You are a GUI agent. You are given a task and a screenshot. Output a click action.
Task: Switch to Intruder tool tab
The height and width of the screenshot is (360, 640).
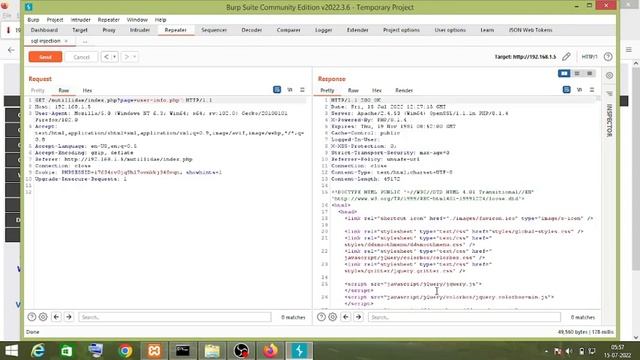click(x=140, y=30)
